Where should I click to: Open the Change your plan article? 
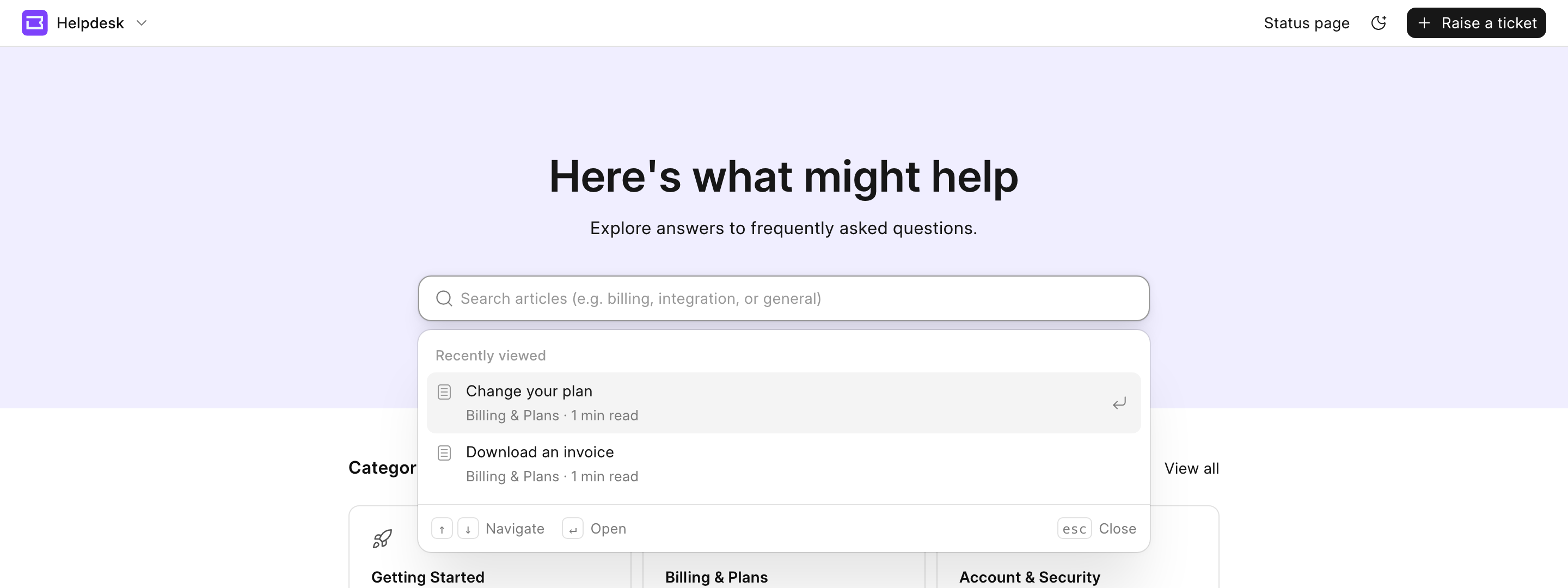point(783,403)
